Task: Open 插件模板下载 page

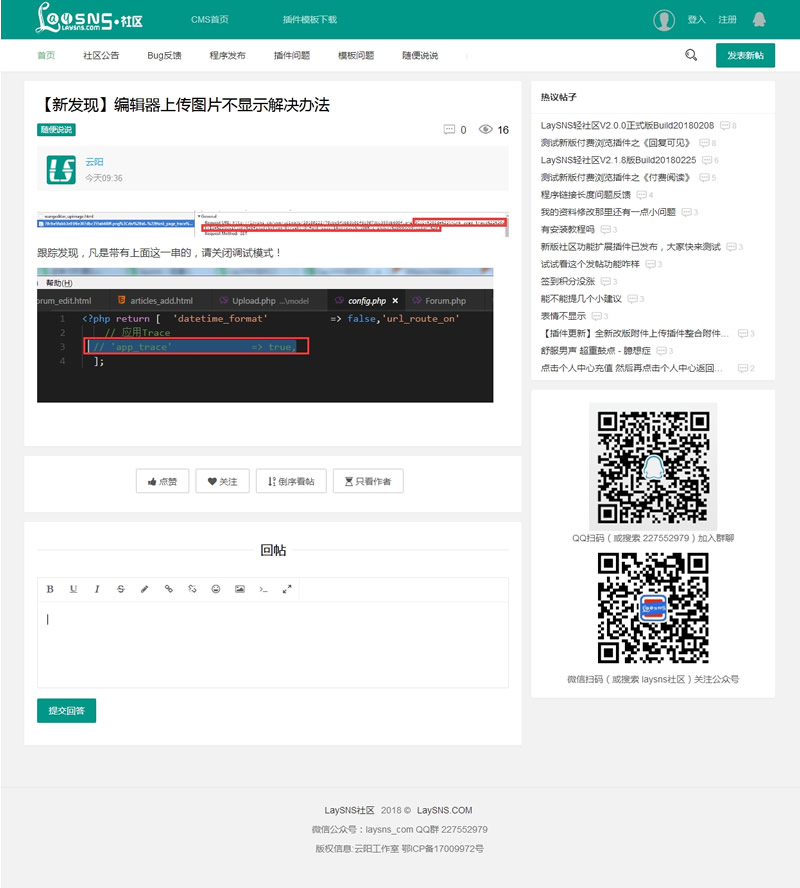Action: pyautogui.click(x=310, y=20)
